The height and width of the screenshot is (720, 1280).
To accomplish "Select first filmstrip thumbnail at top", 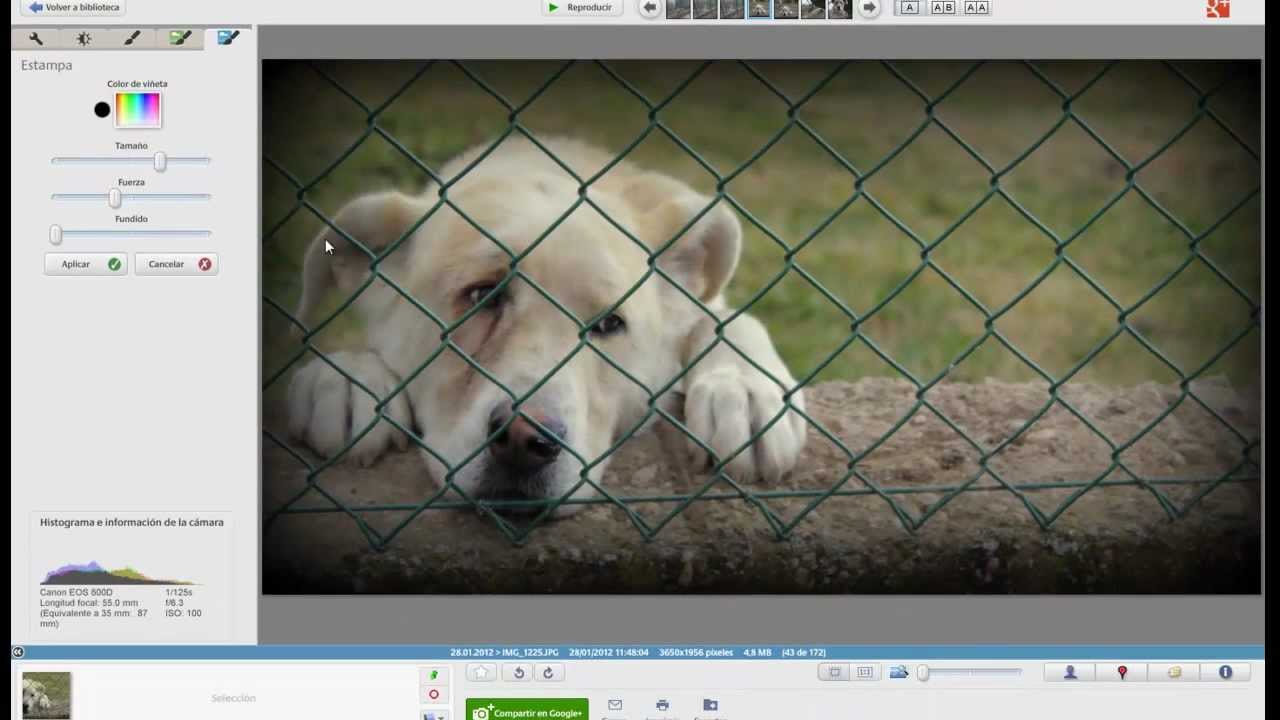I will (678, 9).
